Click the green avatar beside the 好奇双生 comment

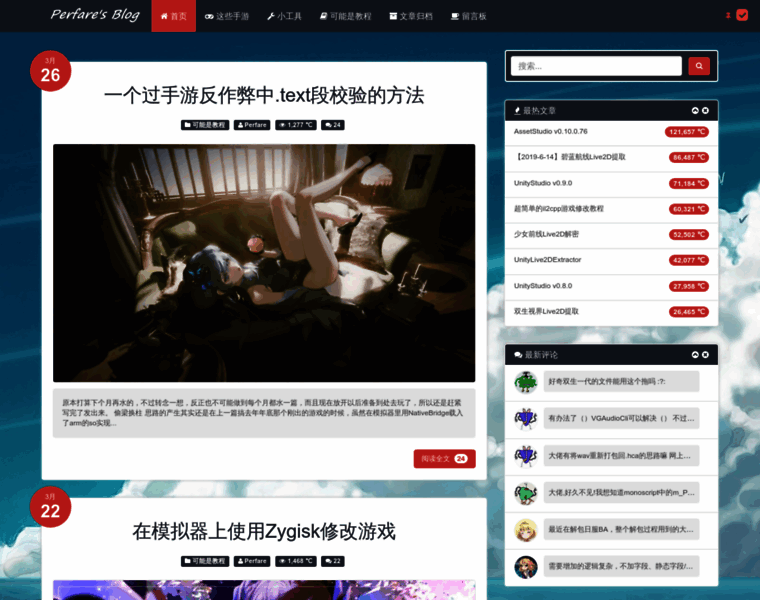pos(526,382)
